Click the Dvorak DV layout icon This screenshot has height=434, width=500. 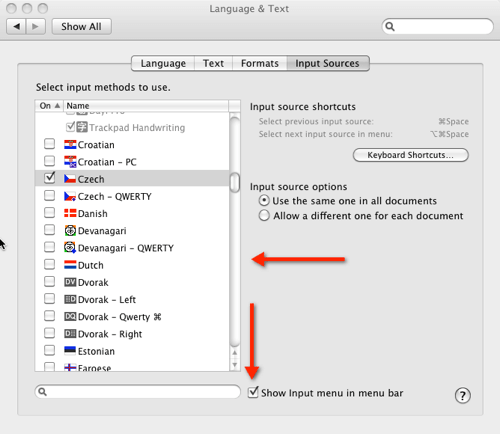pyautogui.click(x=70, y=282)
